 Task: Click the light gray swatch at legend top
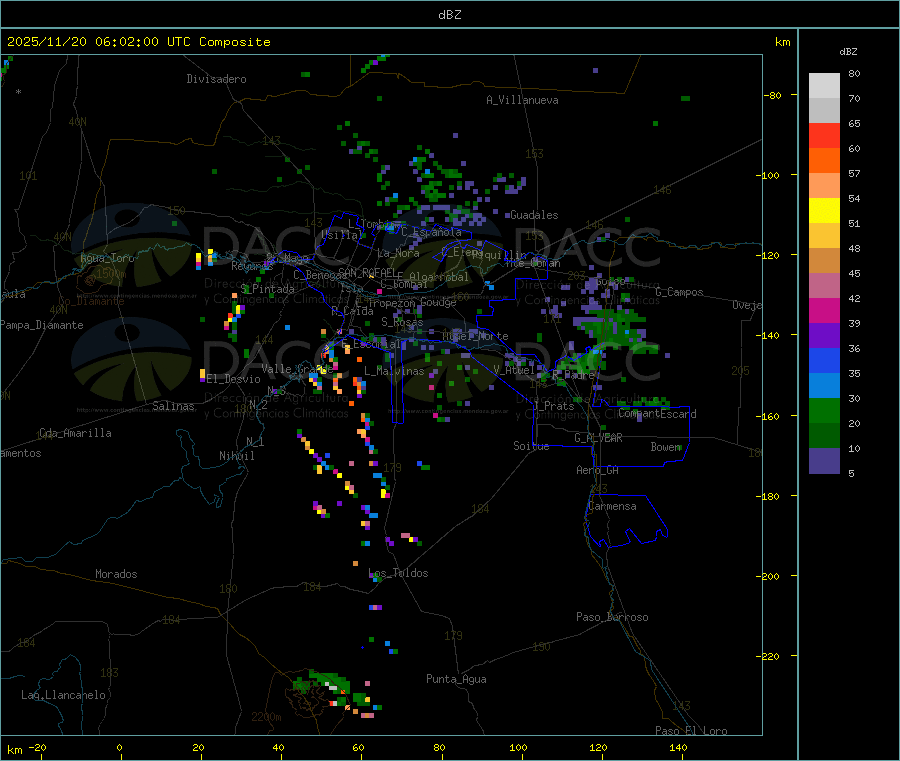824,85
